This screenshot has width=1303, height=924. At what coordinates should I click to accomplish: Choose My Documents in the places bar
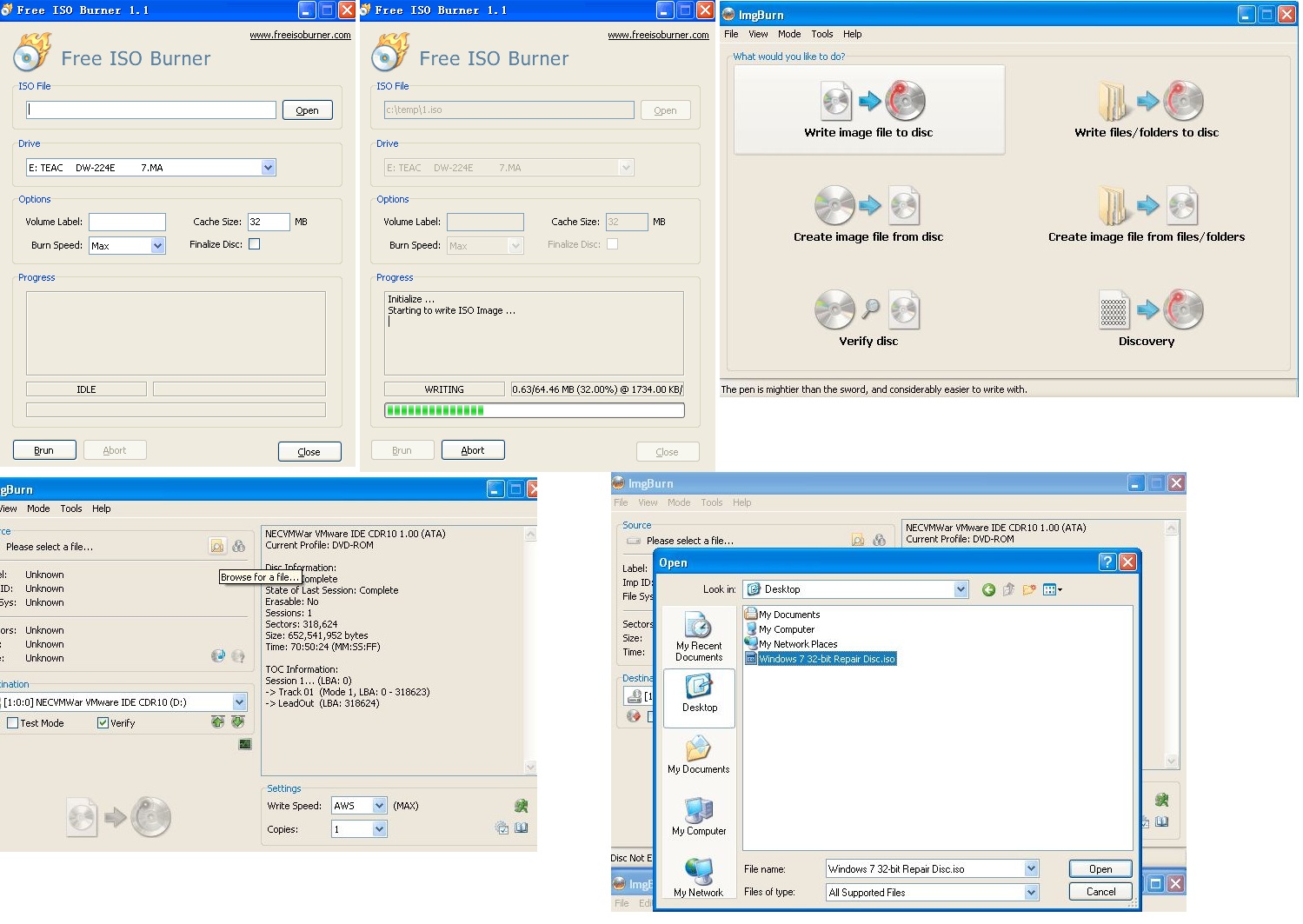[x=699, y=754]
